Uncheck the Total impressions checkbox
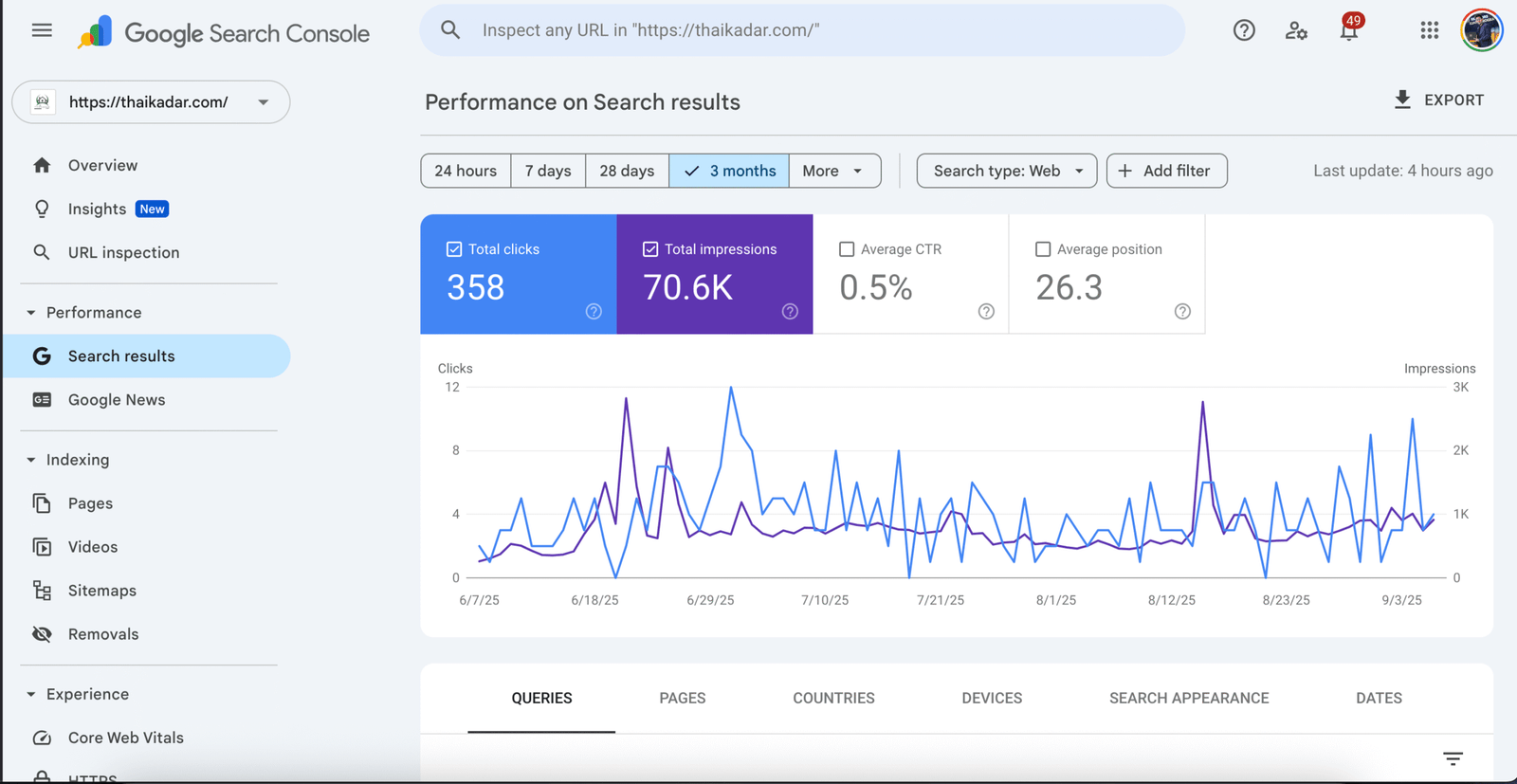The width and height of the screenshot is (1517, 784). [650, 249]
